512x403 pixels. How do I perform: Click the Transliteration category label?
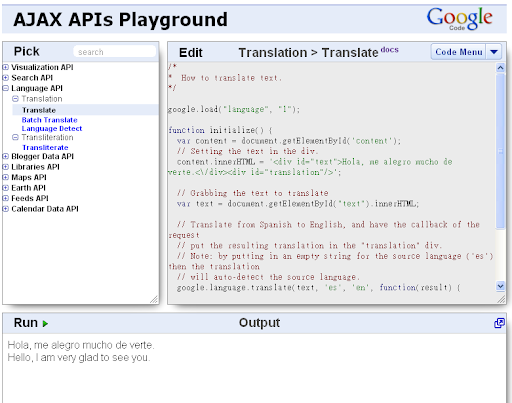pyautogui.click(x=47, y=137)
